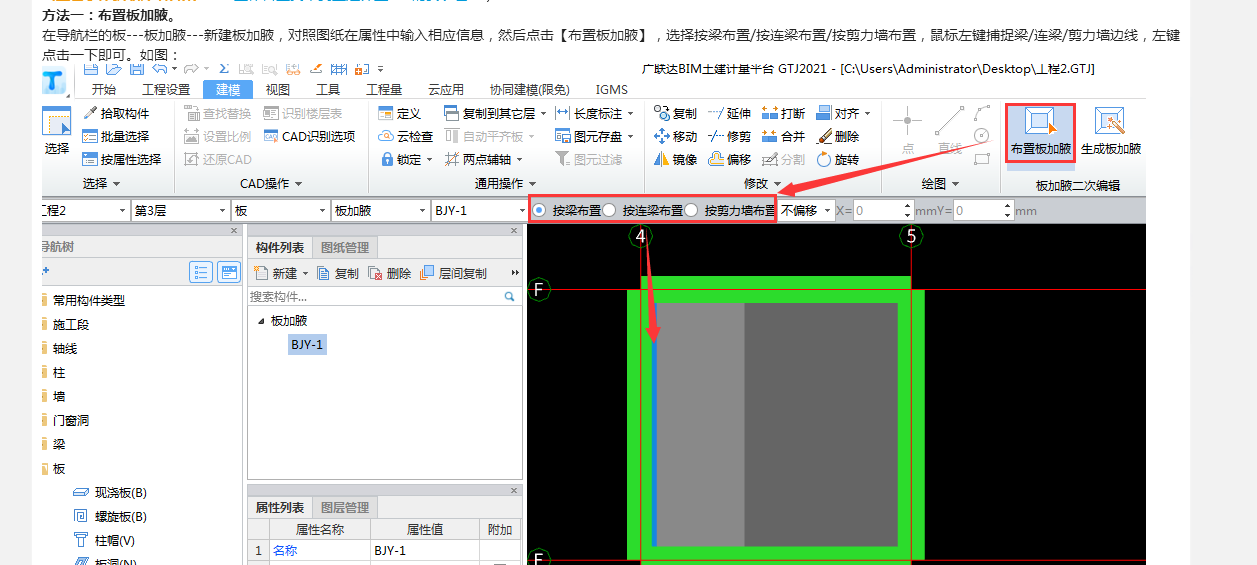Switch to the 图纸管理 tab
Viewport: 1257px width, 565px height.
[x=345, y=248]
